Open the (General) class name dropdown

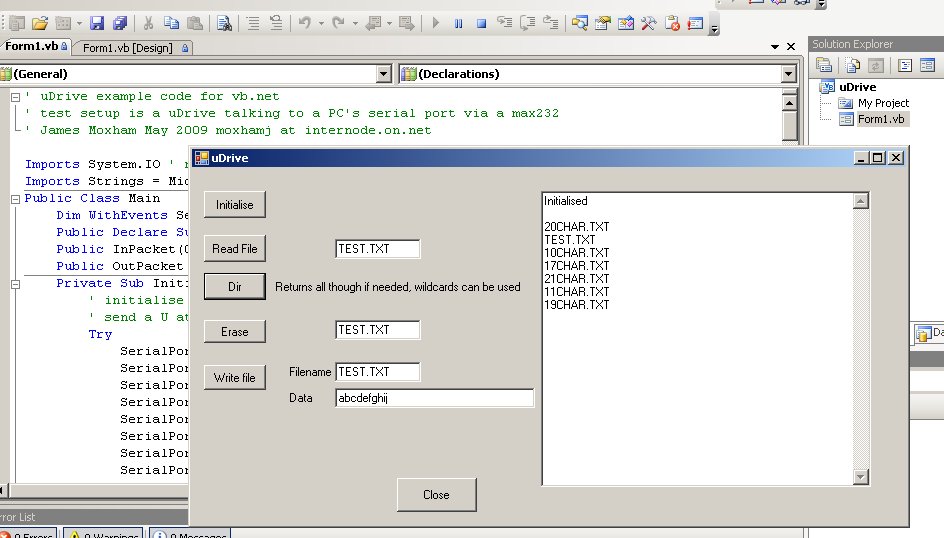384,74
